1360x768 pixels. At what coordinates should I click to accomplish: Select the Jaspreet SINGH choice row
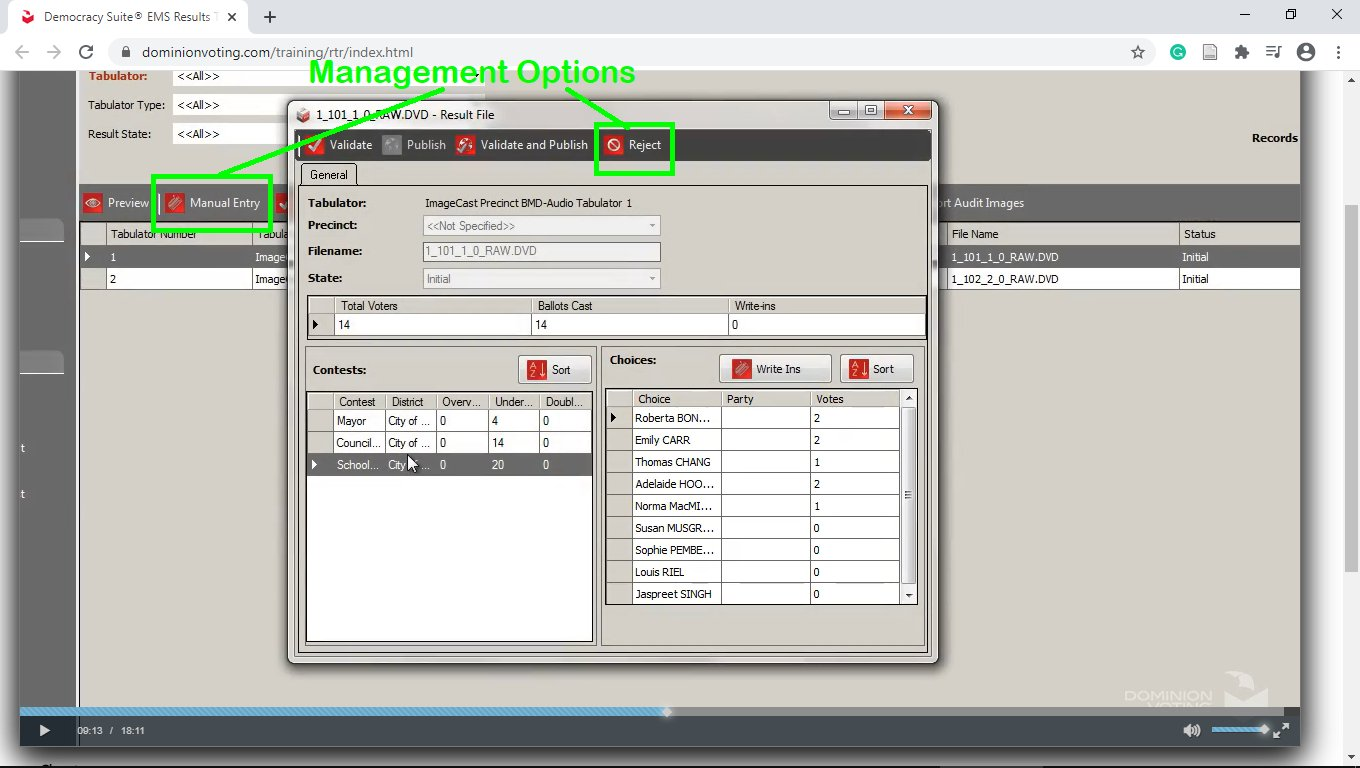point(753,594)
